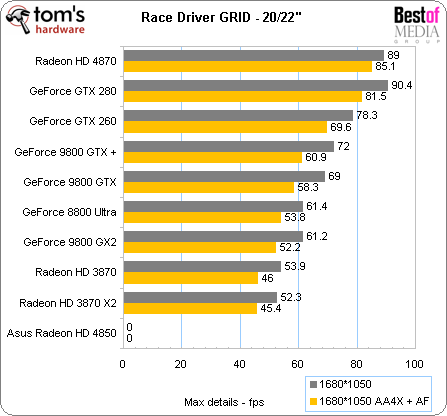
Task: Select the chart title Race Driver GRID - 20/22"
Action: click(x=221, y=17)
